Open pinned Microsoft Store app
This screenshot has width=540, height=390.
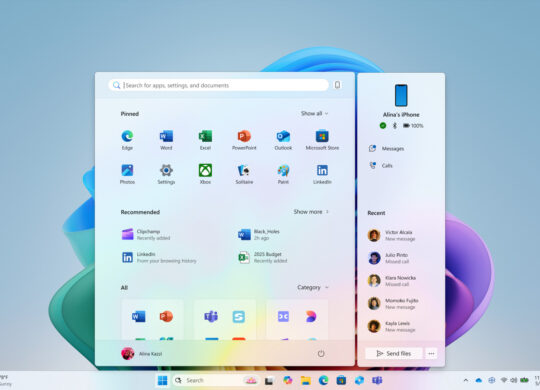coord(322,140)
